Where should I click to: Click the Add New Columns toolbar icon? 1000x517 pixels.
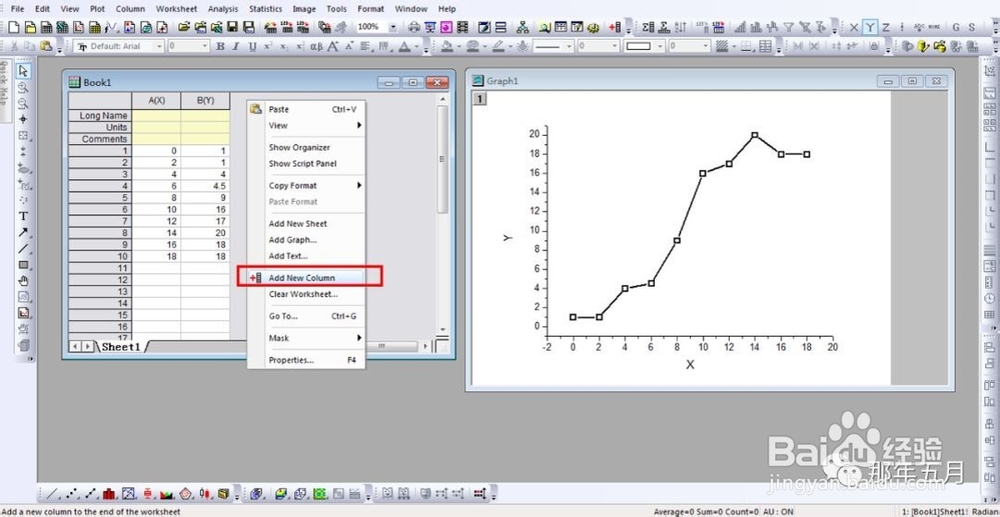pyautogui.click(x=615, y=27)
